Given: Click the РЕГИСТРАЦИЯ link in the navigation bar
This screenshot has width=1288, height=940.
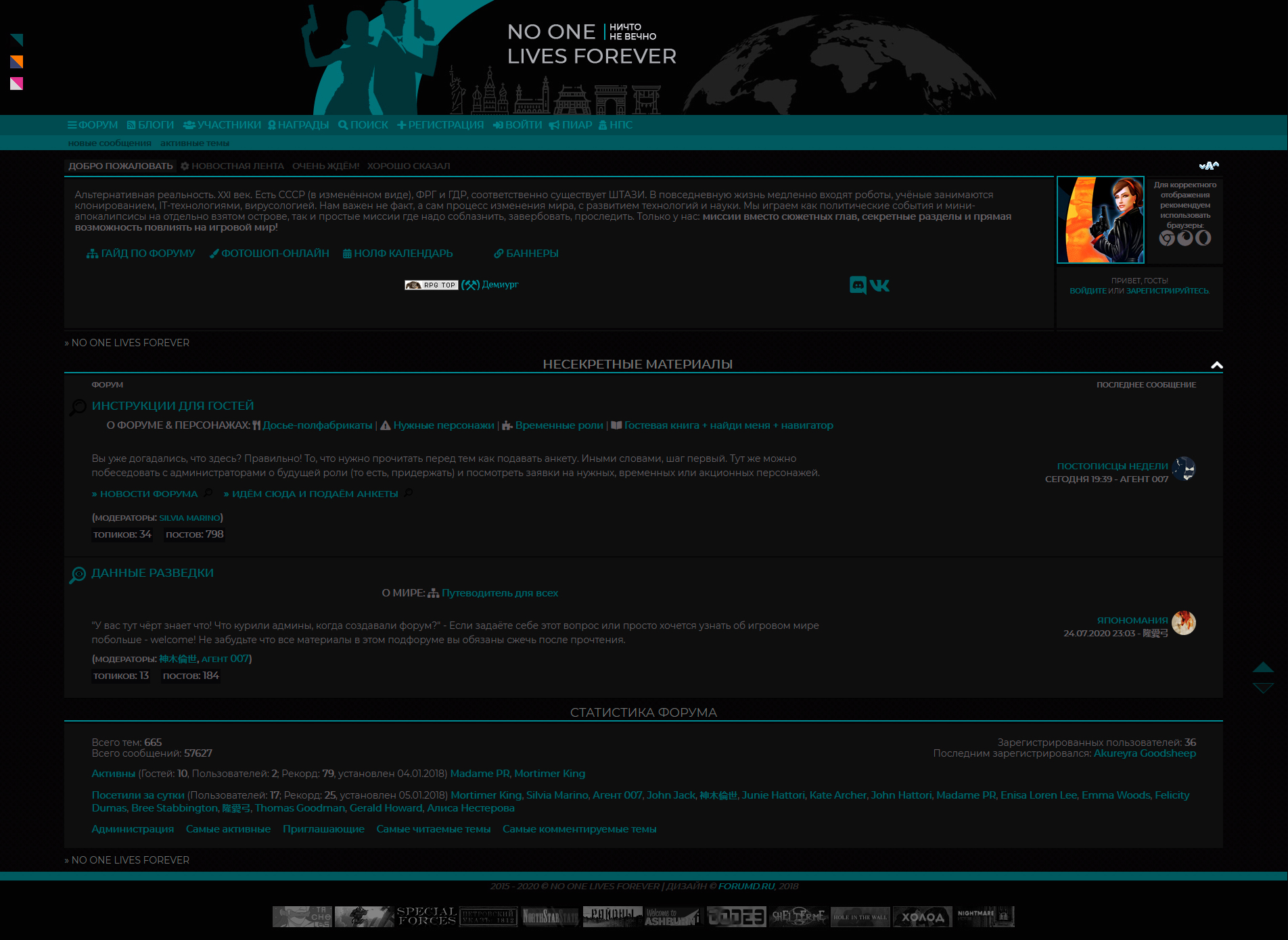Looking at the screenshot, I should coord(440,125).
